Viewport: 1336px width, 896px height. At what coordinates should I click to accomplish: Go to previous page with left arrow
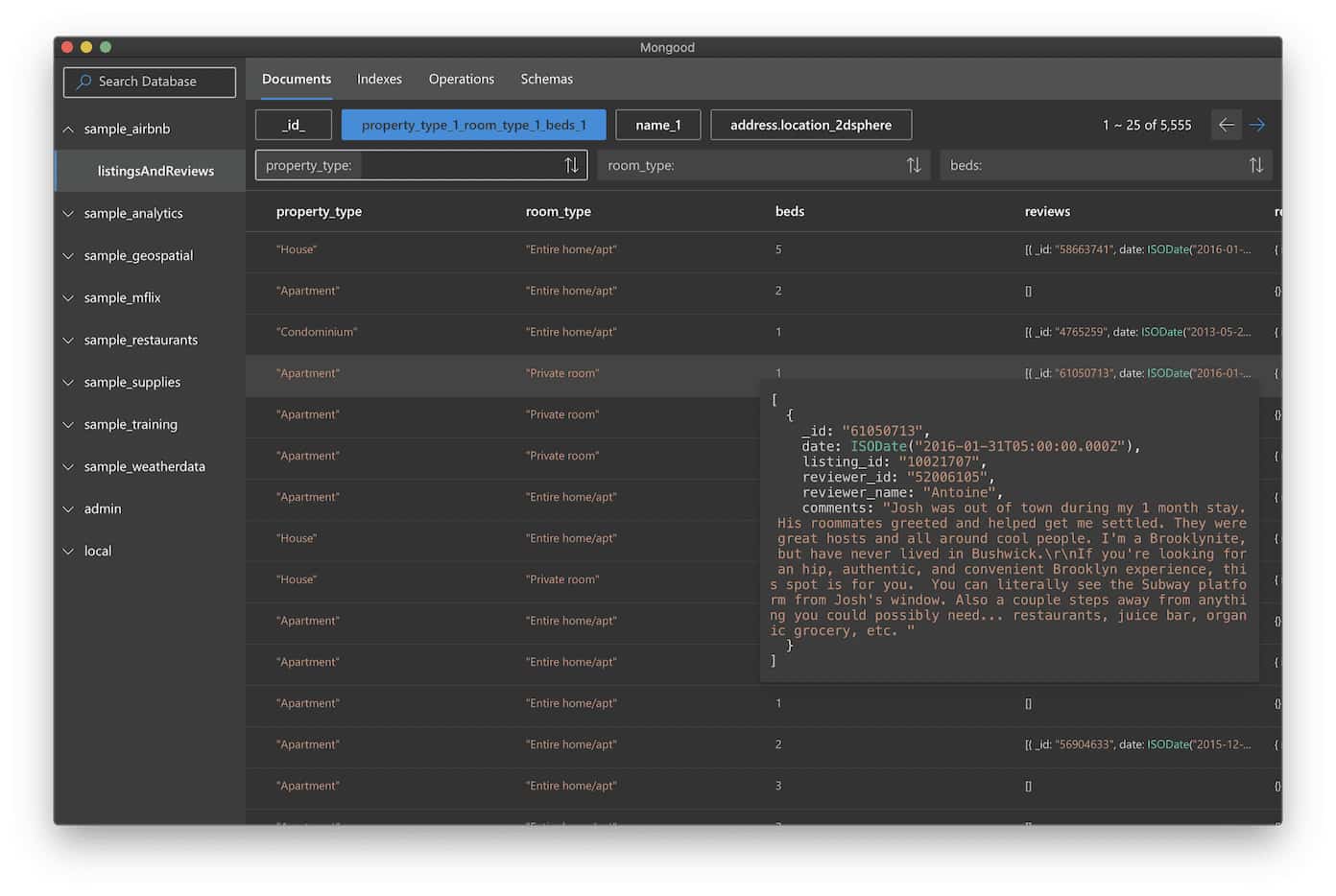(x=1226, y=125)
